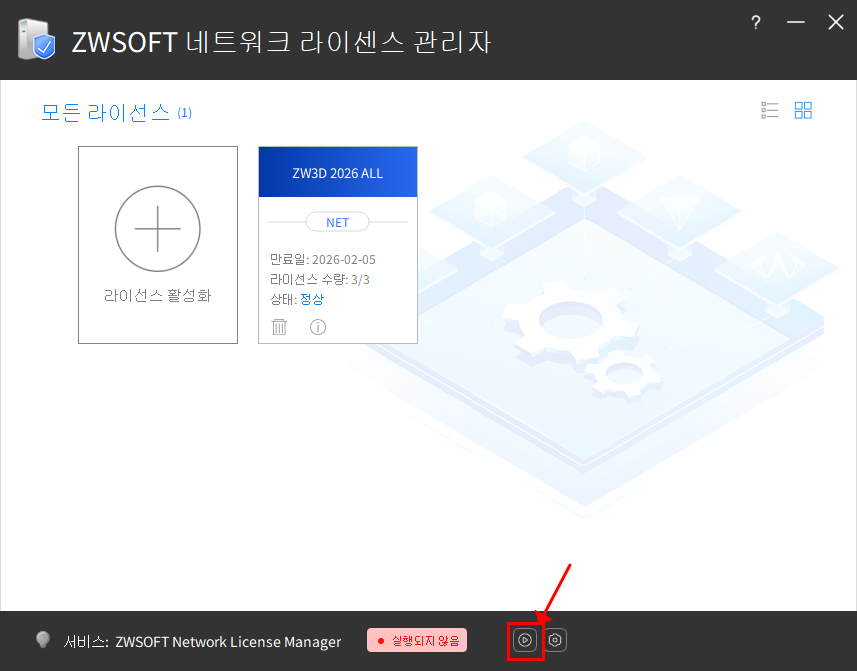
Task: Click the blue ZW3D 2026 ALL title bar
Action: 337,171
